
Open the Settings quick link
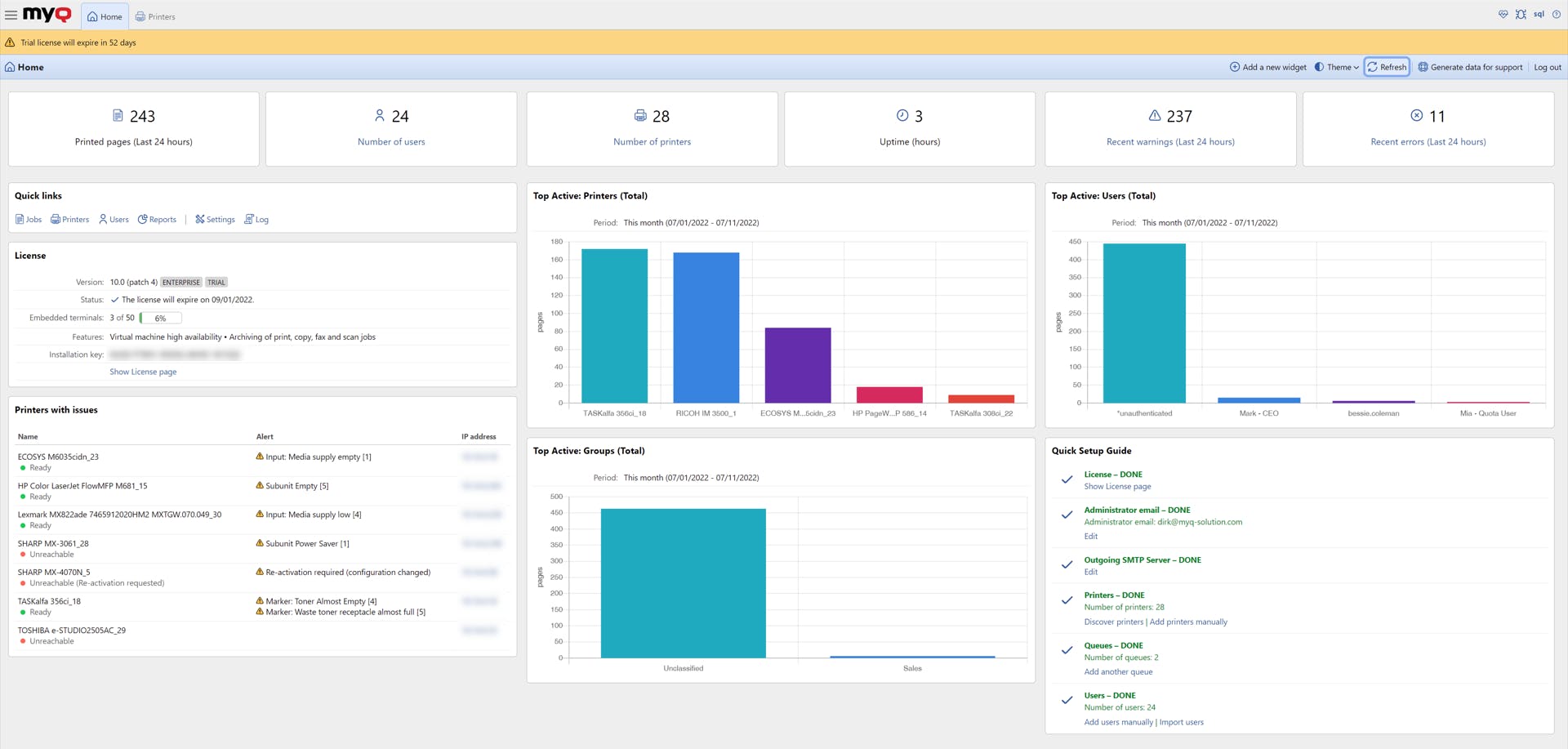pos(215,220)
